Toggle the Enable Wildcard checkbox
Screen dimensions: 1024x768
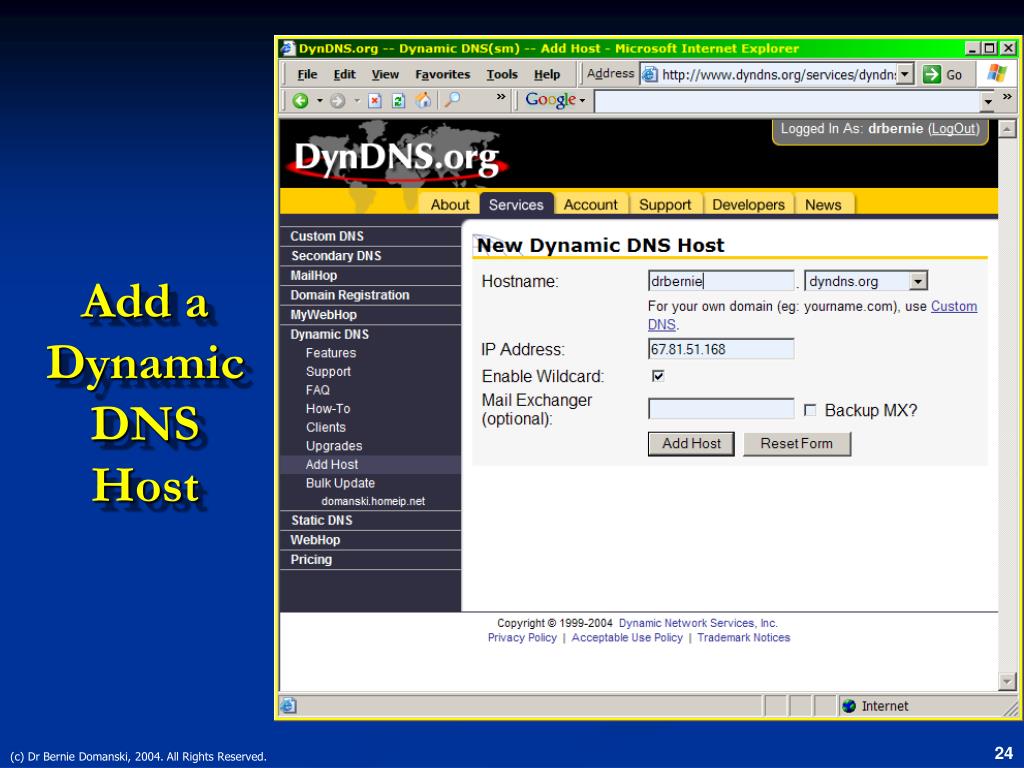658,376
